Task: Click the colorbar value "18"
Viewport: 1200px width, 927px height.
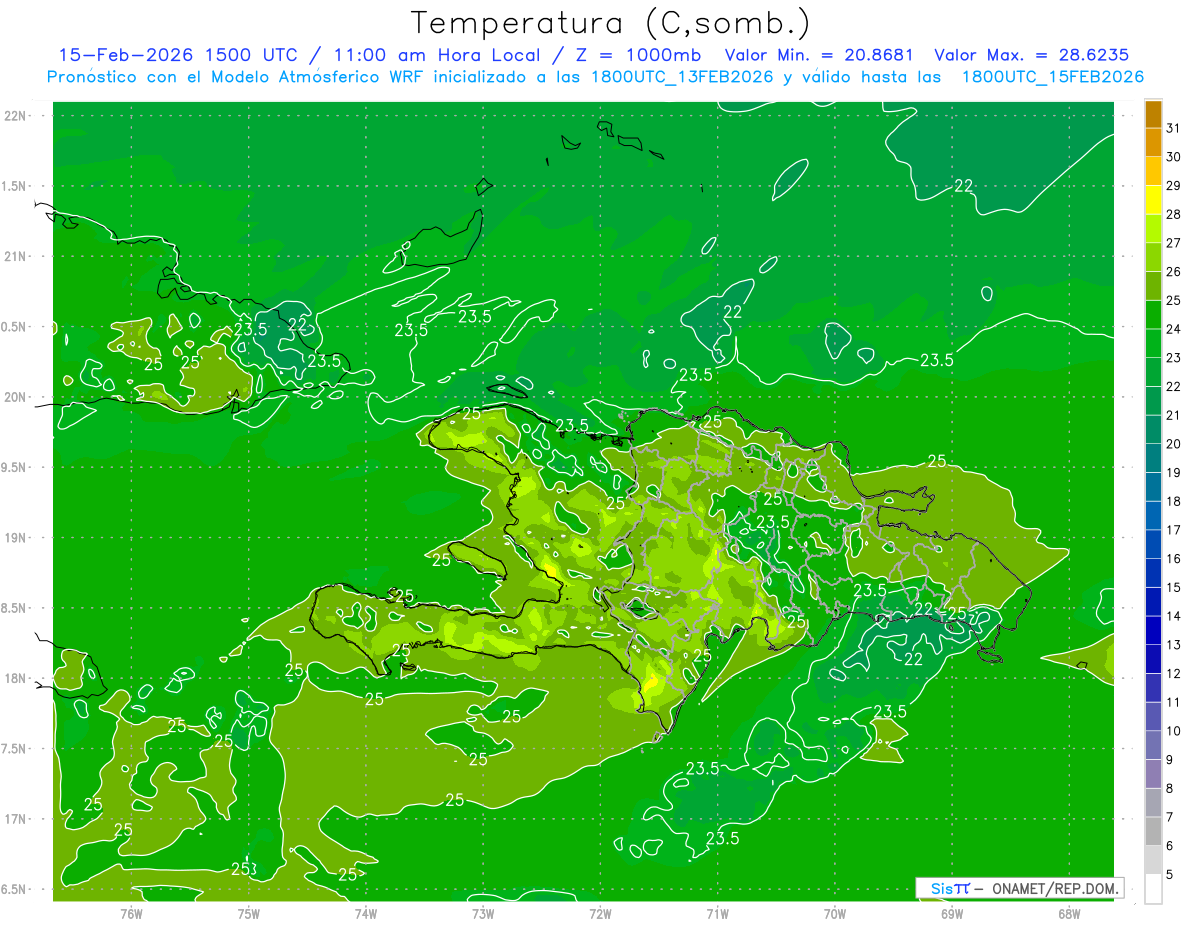Action: coord(1174,501)
